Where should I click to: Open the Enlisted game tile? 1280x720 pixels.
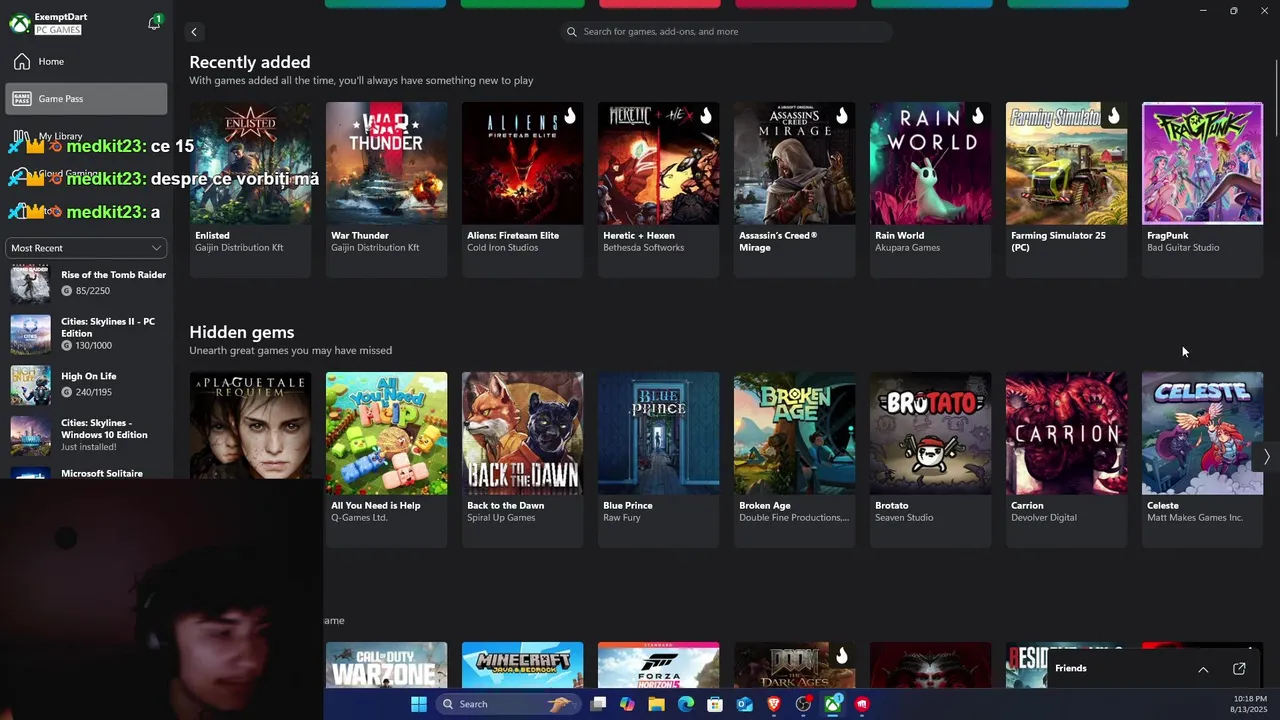click(x=250, y=189)
